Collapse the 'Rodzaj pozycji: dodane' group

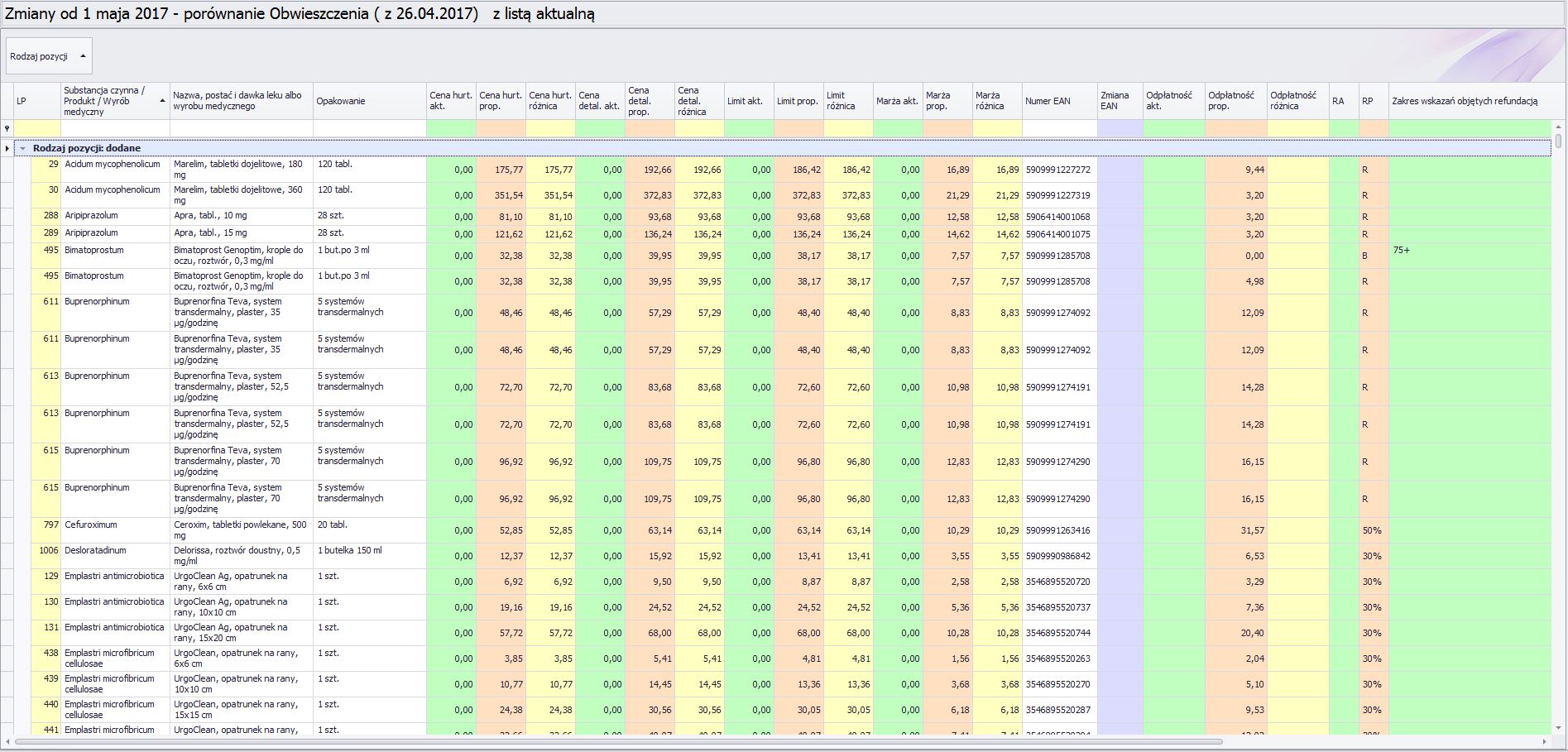[23, 149]
